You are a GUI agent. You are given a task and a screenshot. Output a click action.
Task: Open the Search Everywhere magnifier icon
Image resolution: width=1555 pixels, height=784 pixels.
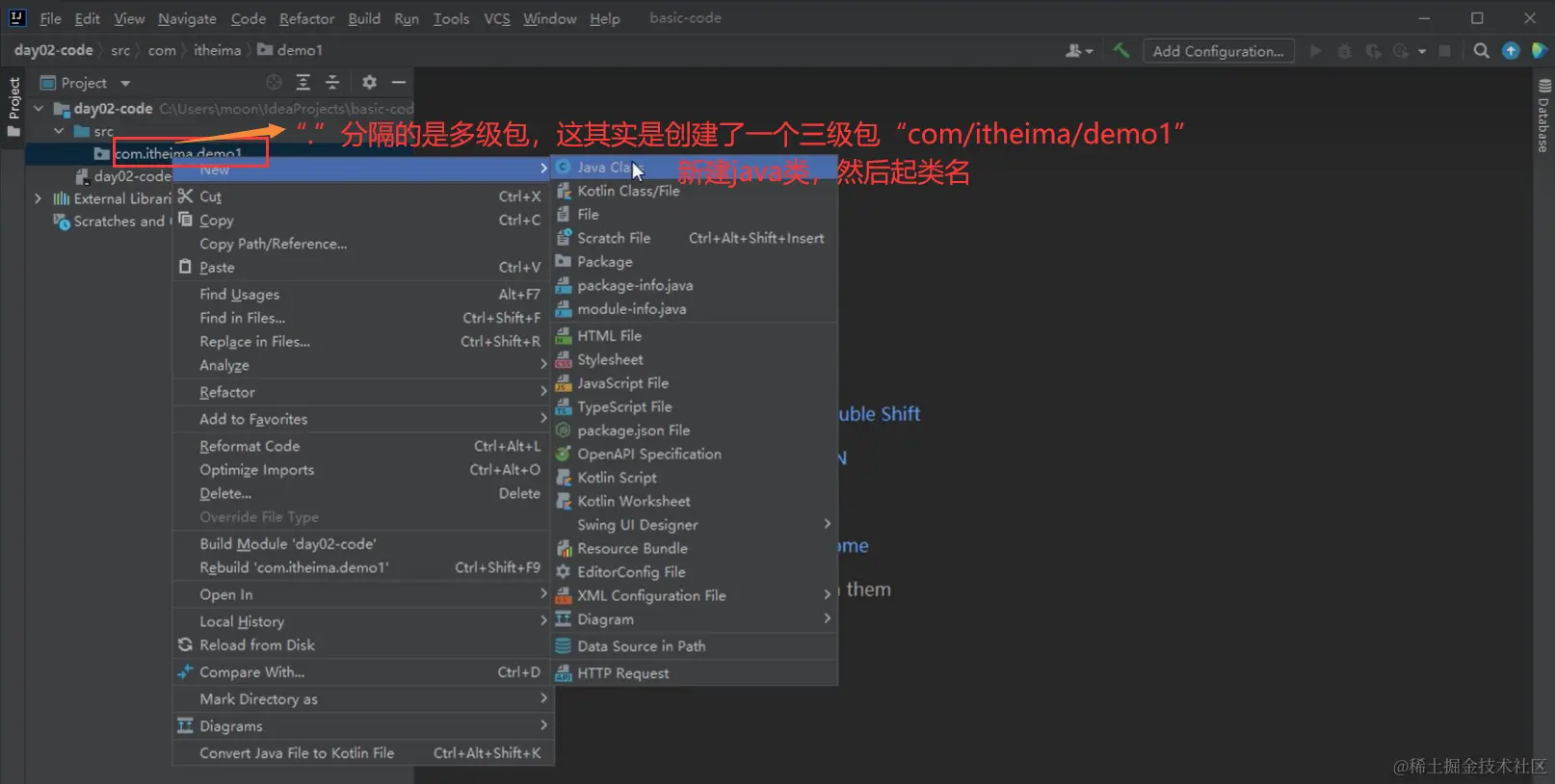click(x=1482, y=51)
